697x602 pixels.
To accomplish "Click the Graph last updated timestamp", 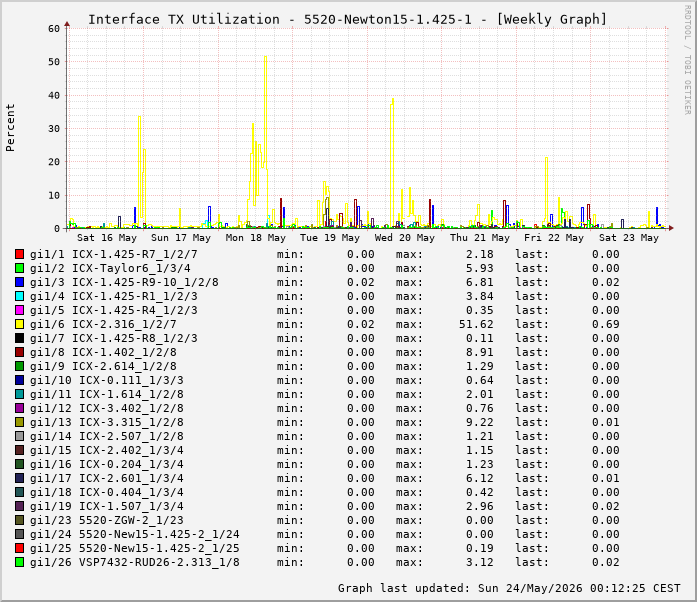I will pos(509,588).
